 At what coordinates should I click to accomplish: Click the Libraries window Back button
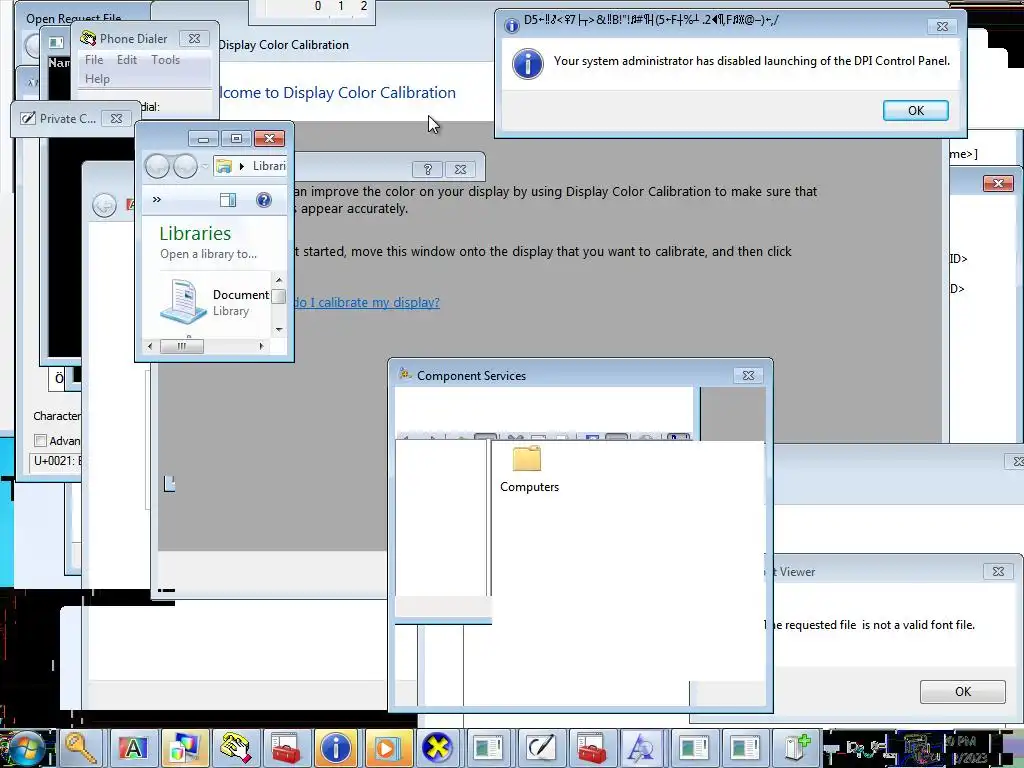click(157, 166)
